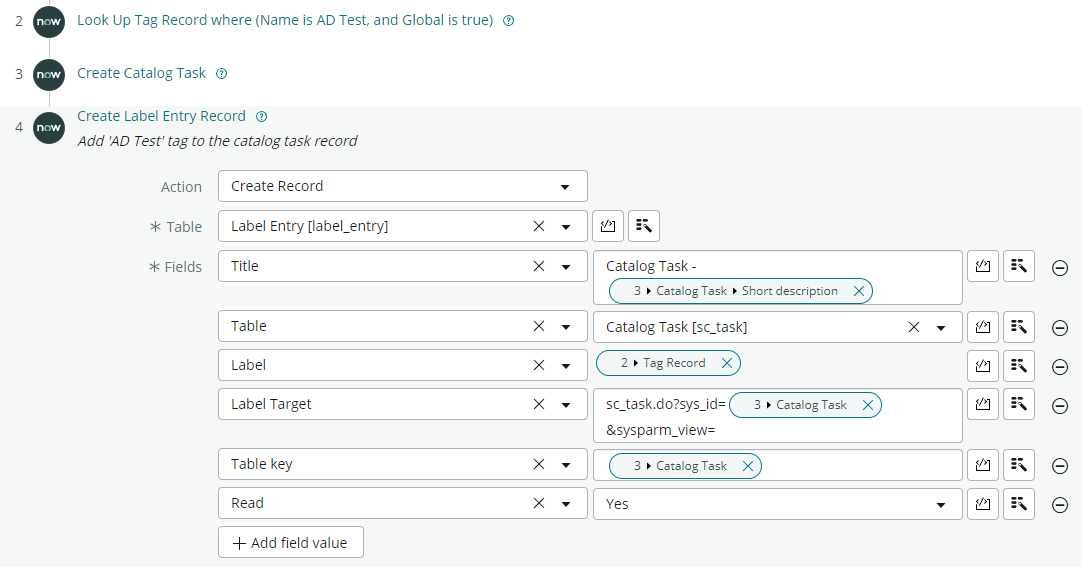
Task: Open the Catalog Task [sc_task] table dropdown
Action: [x=940, y=327]
